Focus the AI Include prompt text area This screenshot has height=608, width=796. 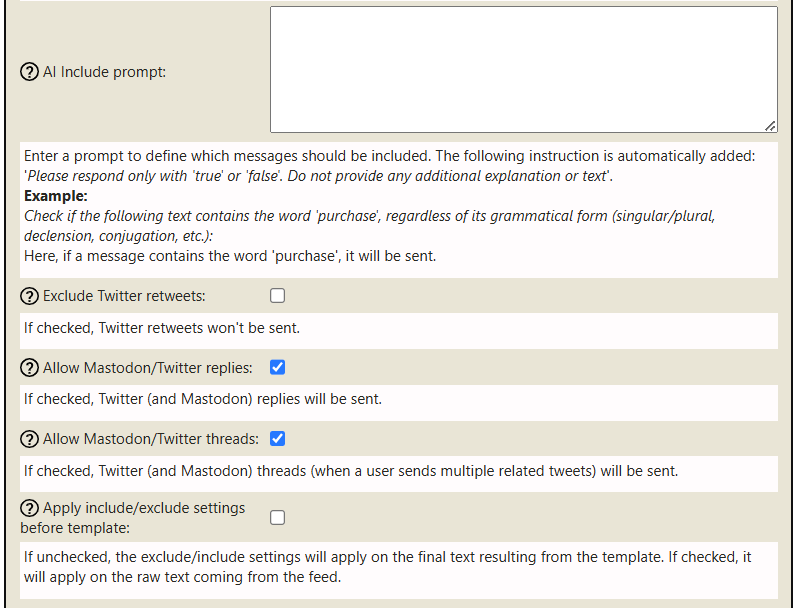[523, 69]
